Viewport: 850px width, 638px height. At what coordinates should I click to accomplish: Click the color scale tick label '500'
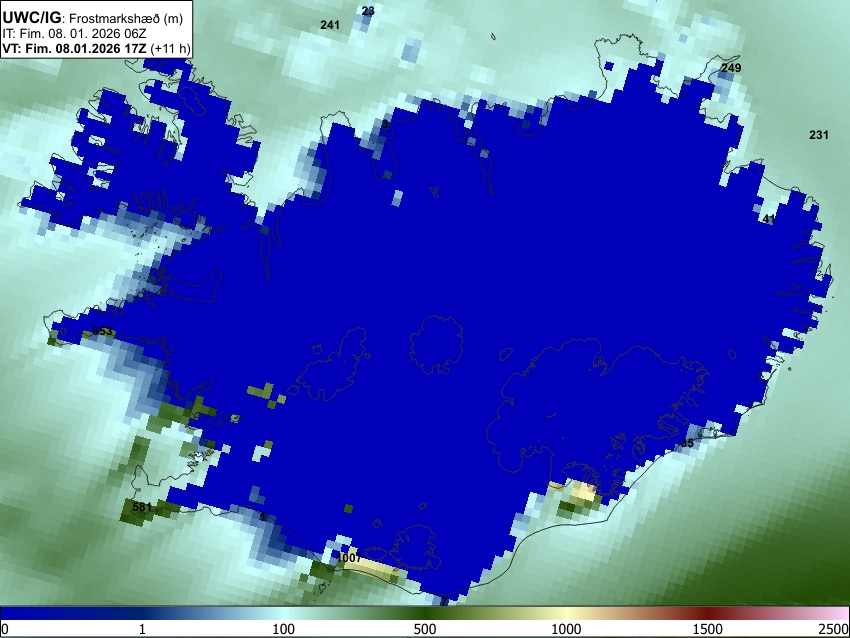point(424,629)
